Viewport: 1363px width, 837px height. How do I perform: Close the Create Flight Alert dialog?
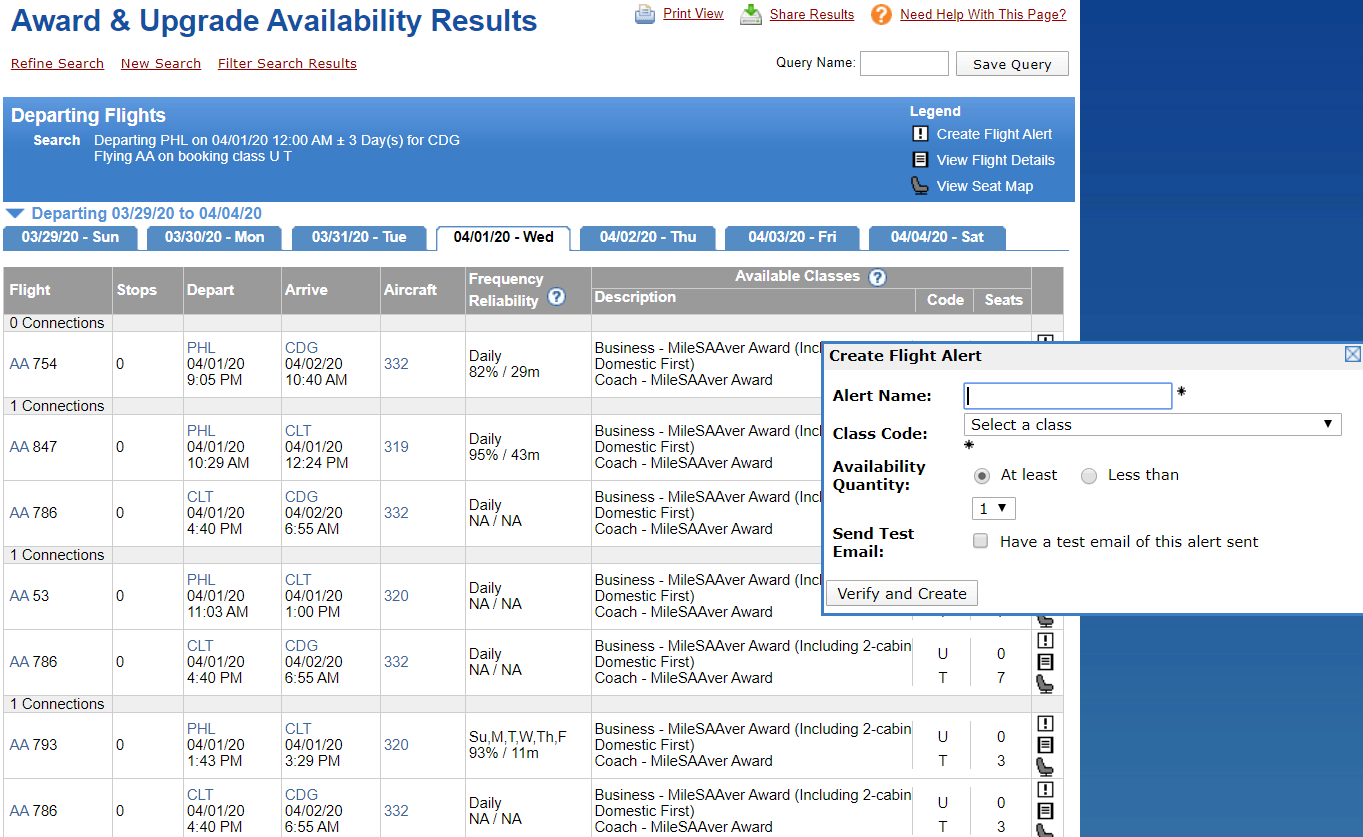1352,354
